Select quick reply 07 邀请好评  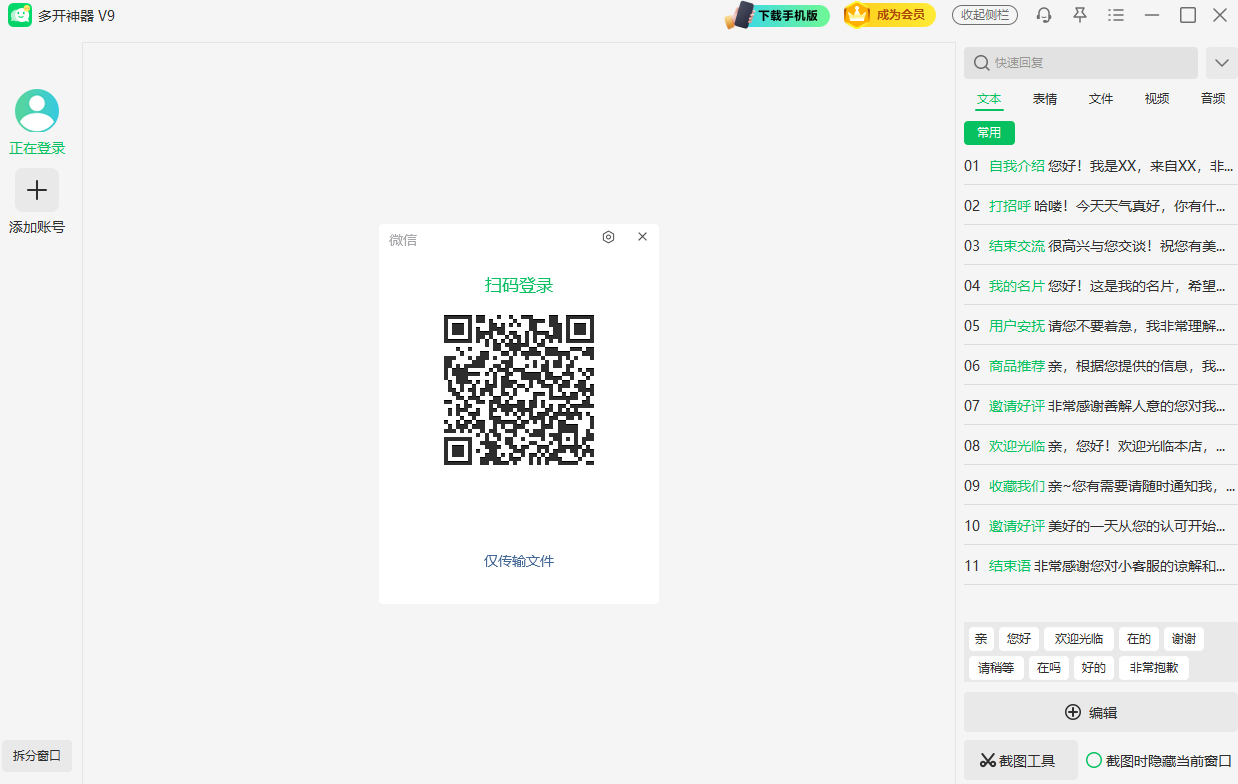point(1101,406)
